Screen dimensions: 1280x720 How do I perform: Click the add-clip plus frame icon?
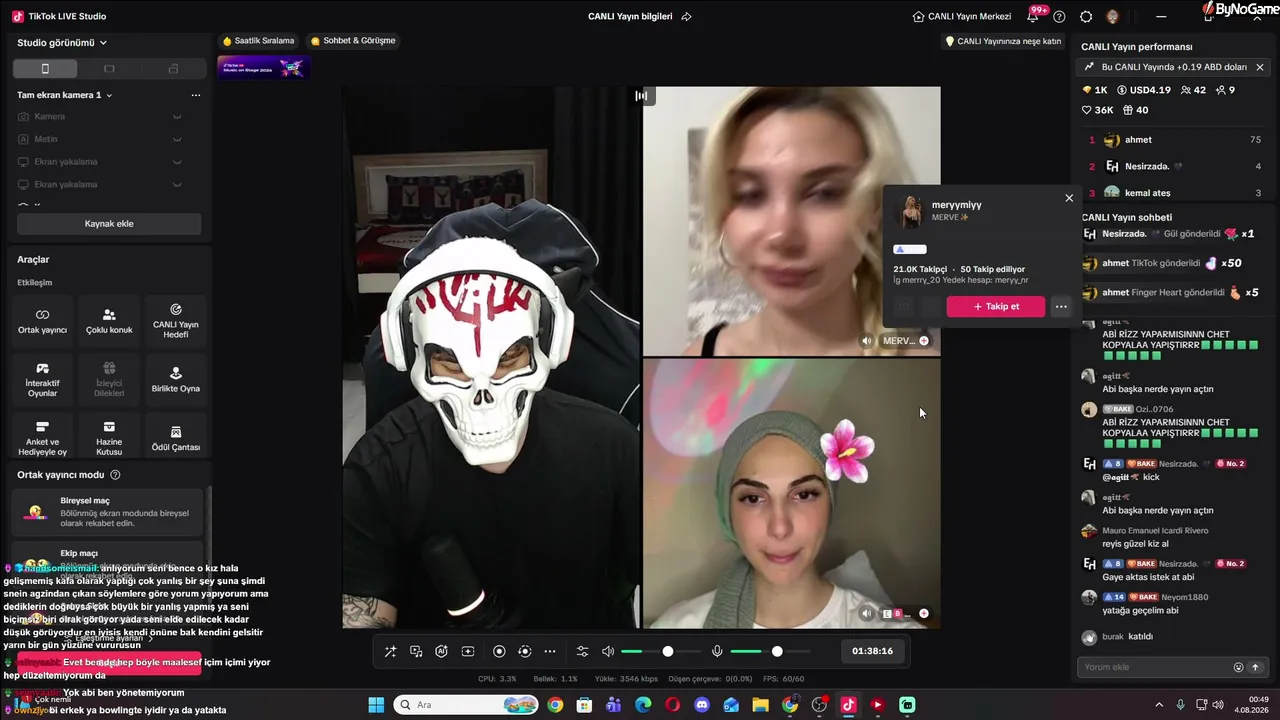(467, 651)
